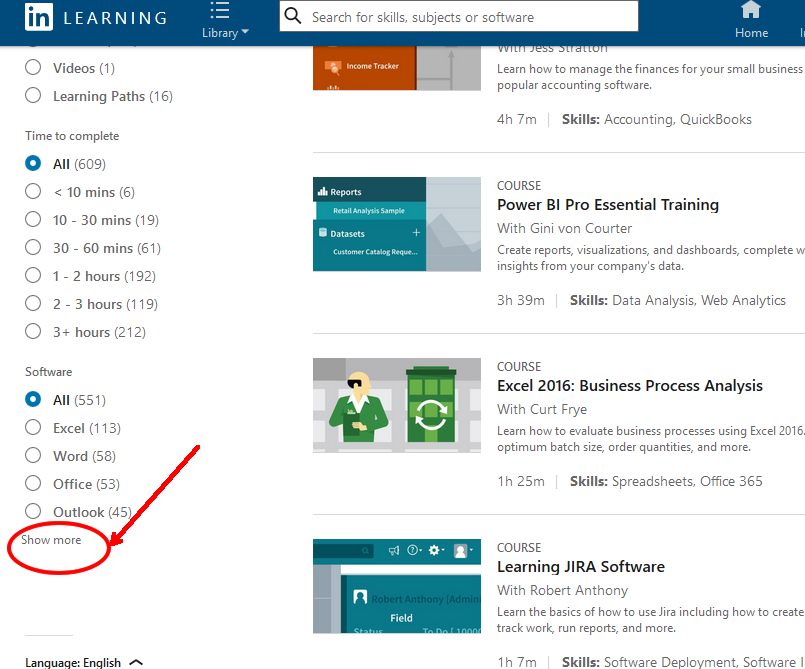Click the 'Software' filter heading
805x669 pixels.
click(48, 372)
